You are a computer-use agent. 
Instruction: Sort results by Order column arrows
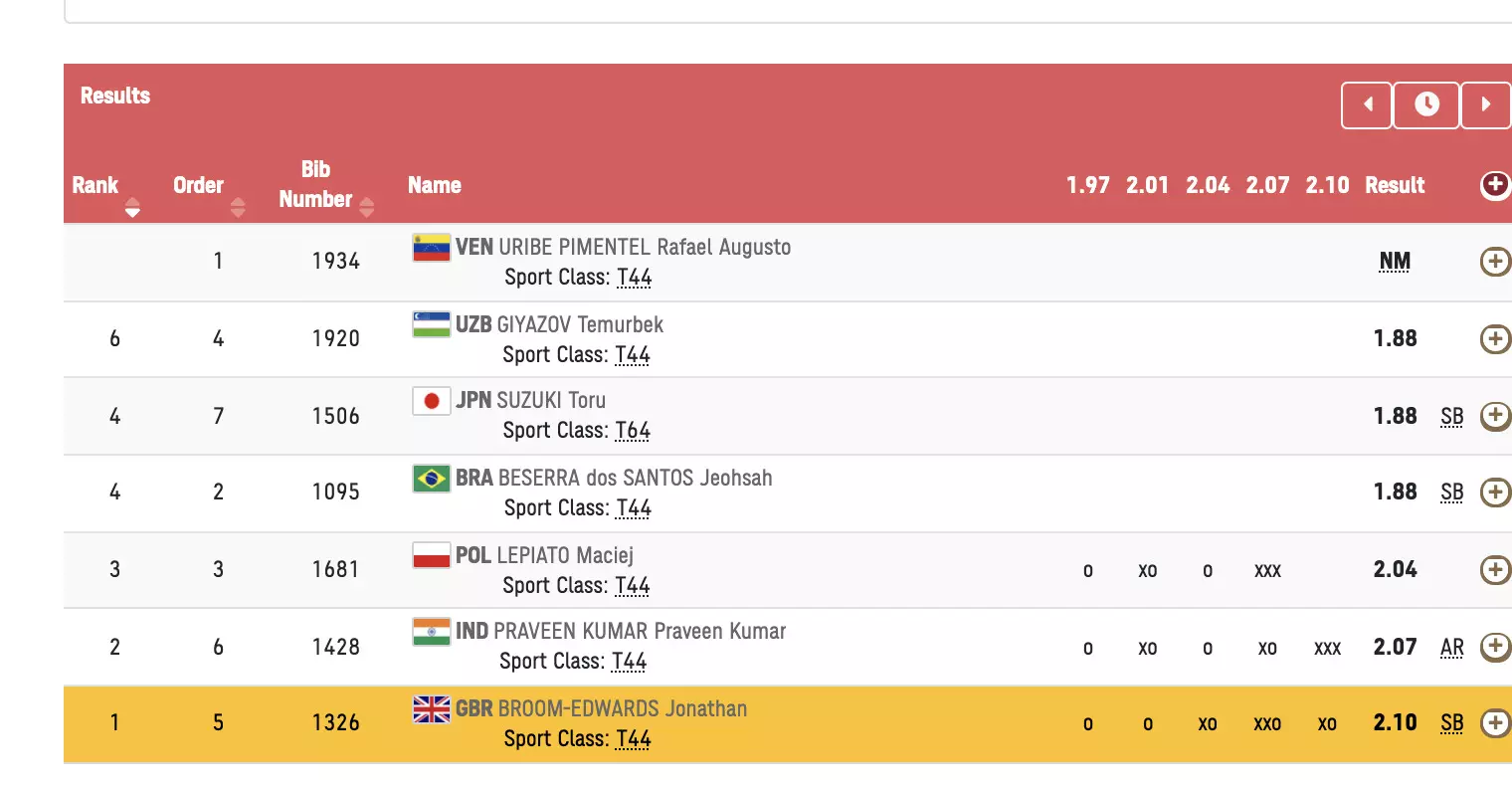(238, 208)
